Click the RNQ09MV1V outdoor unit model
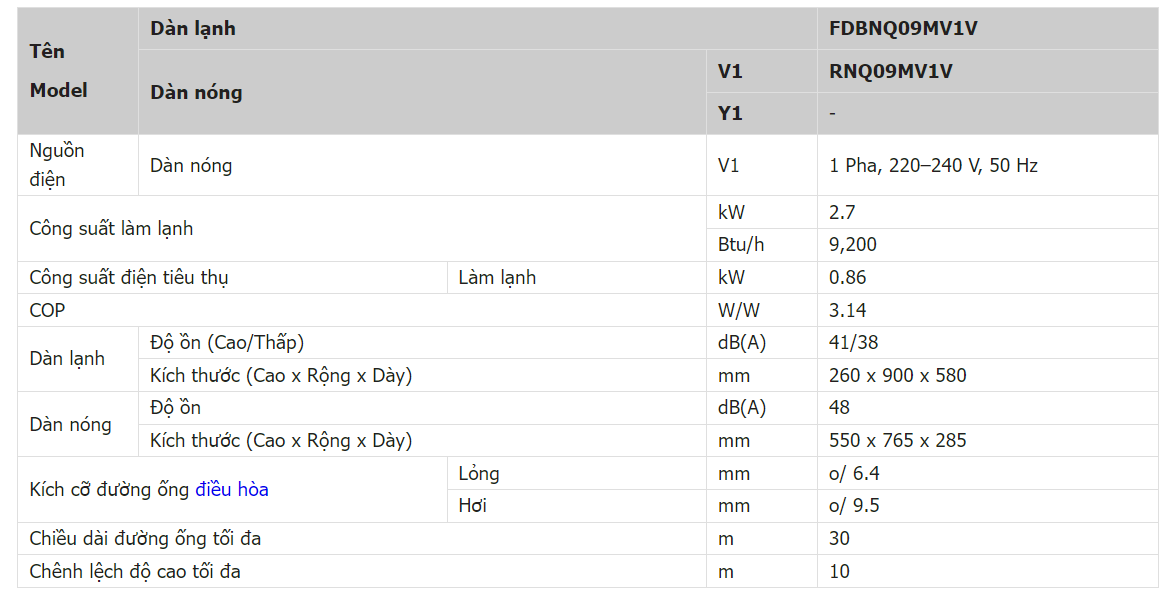1165x597 pixels. tap(890, 72)
